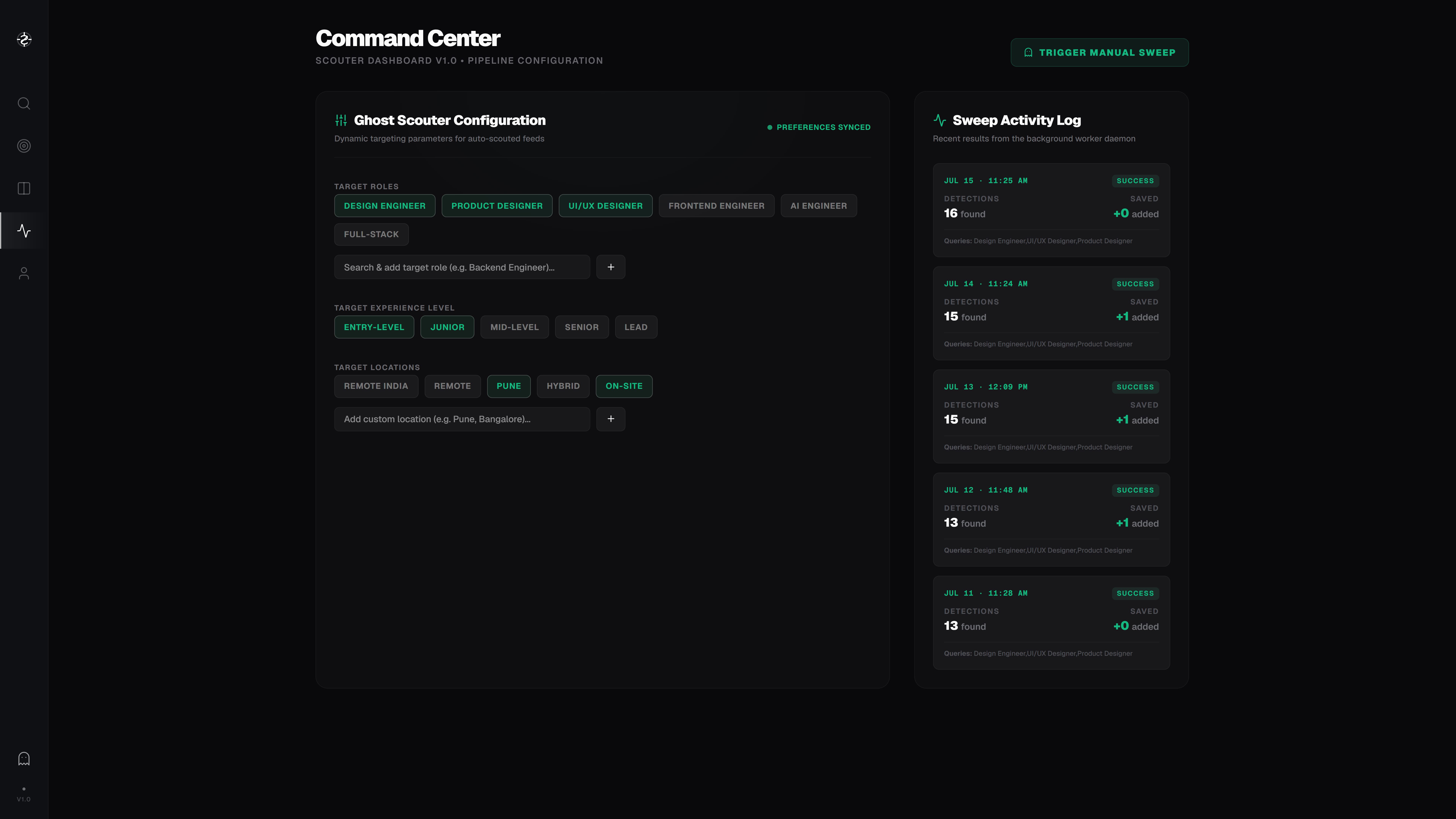The width and height of the screenshot is (1456, 819).
Task: Add custom location with plus button
Action: (610, 419)
